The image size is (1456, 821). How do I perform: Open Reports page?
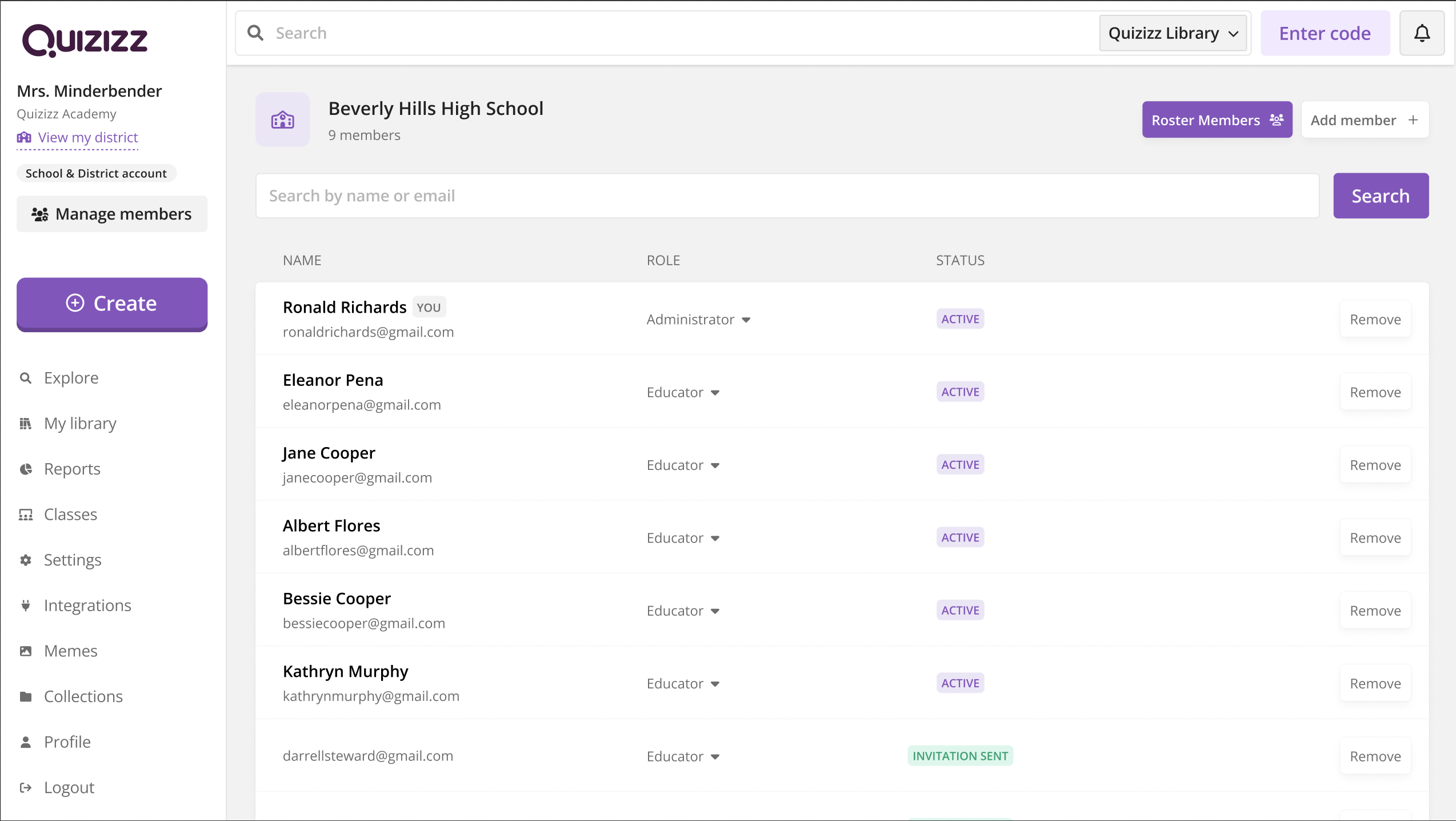pos(72,469)
